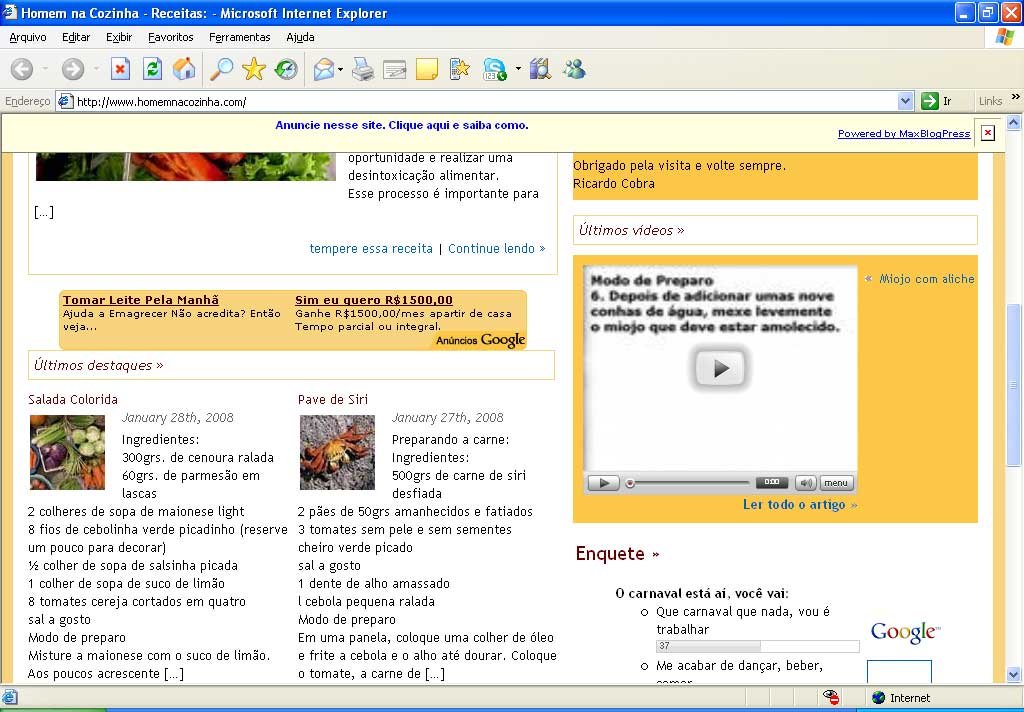
Task: Close the "Anuncie nesse site" banner
Action: tap(987, 133)
